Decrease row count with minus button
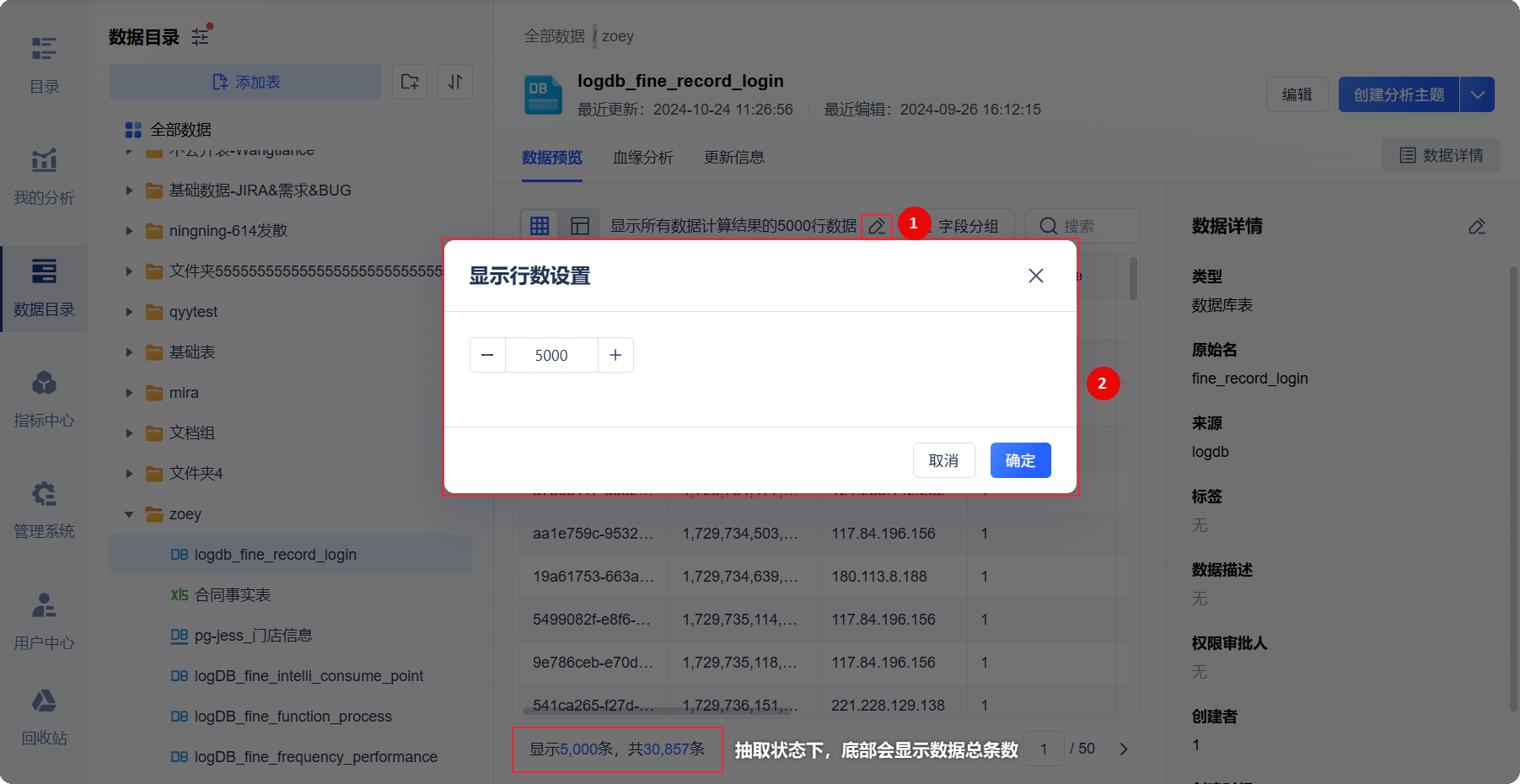 [487, 355]
